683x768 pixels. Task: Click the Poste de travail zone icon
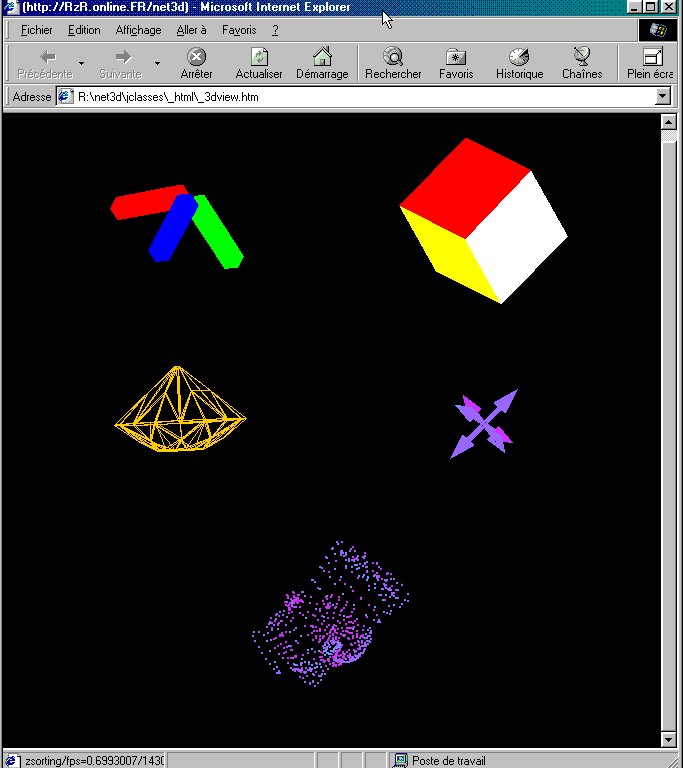tap(401, 761)
